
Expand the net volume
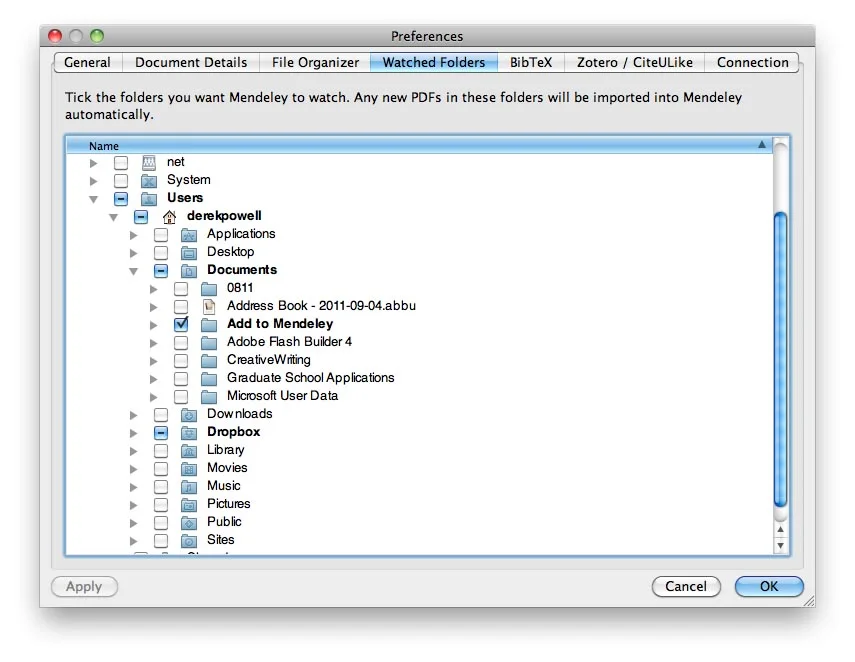tap(94, 163)
